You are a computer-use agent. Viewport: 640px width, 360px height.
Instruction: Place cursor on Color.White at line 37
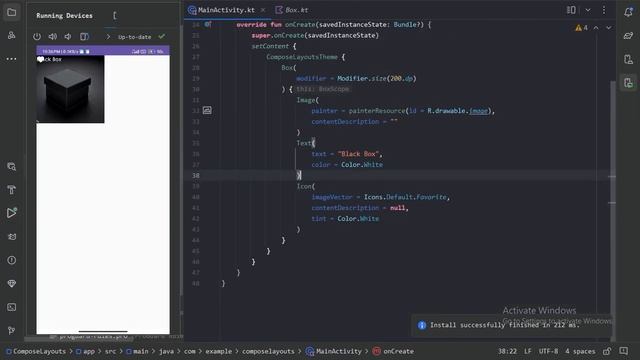pyautogui.click(x=362, y=164)
